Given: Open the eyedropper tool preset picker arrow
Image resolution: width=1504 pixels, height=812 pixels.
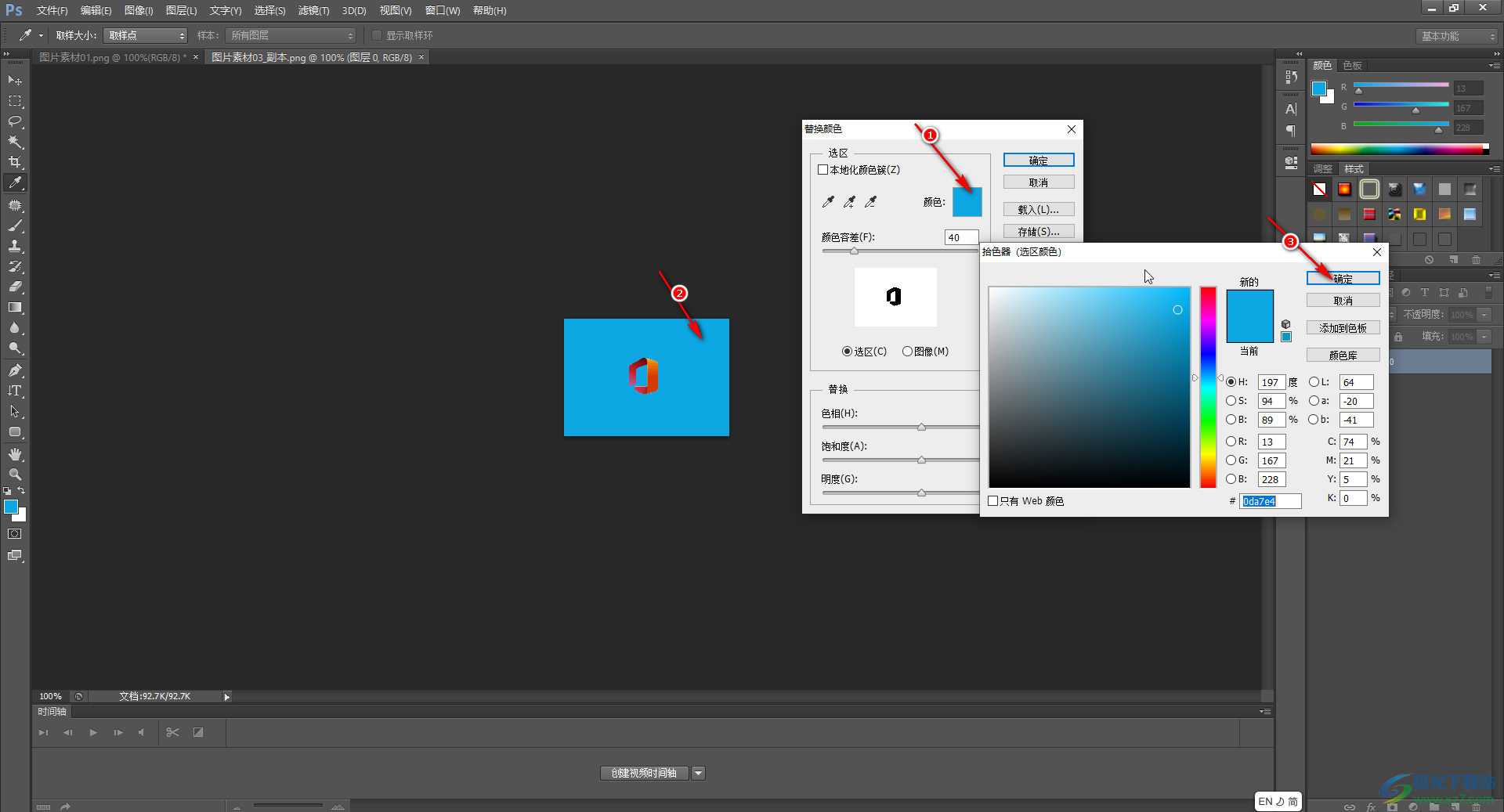Looking at the screenshot, I should 41,35.
